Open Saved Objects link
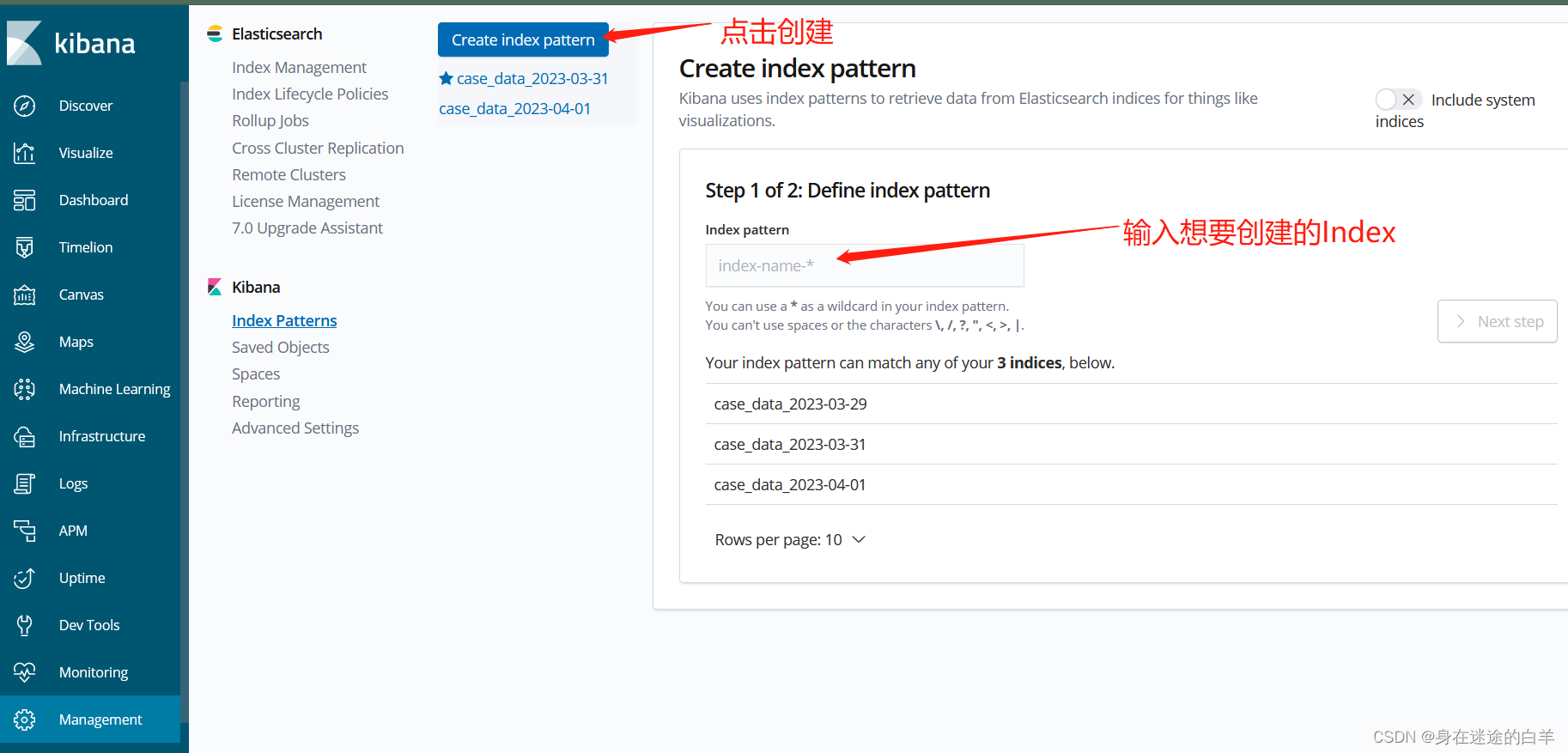Image resolution: width=1568 pixels, height=753 pixels. coord(281,347)
